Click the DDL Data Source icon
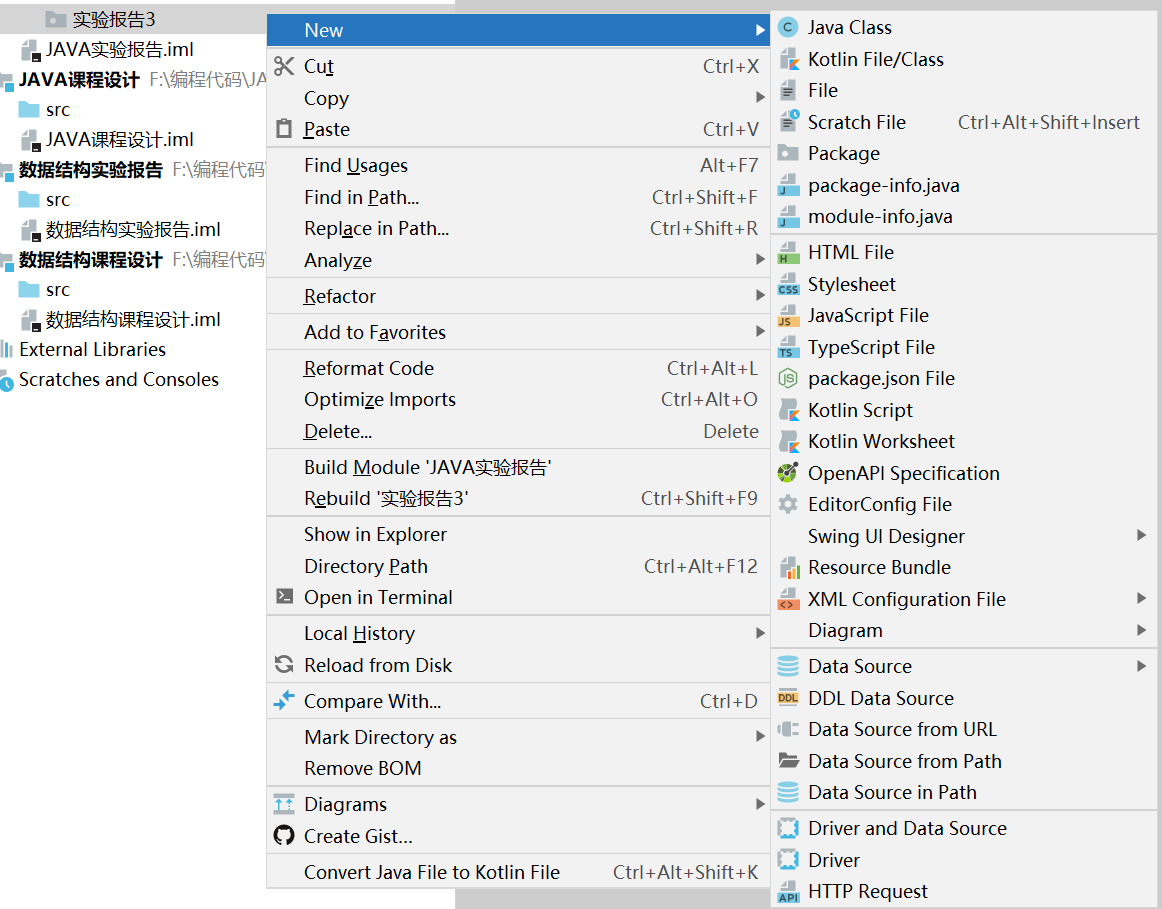This screenshot has height=909, width=1162. tap(788, 698)
